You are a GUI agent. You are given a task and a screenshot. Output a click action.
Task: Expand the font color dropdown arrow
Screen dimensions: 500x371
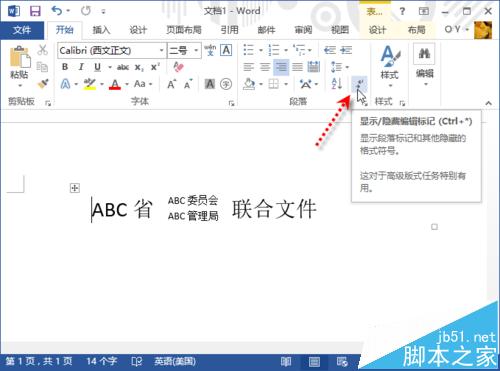[127, 84]
